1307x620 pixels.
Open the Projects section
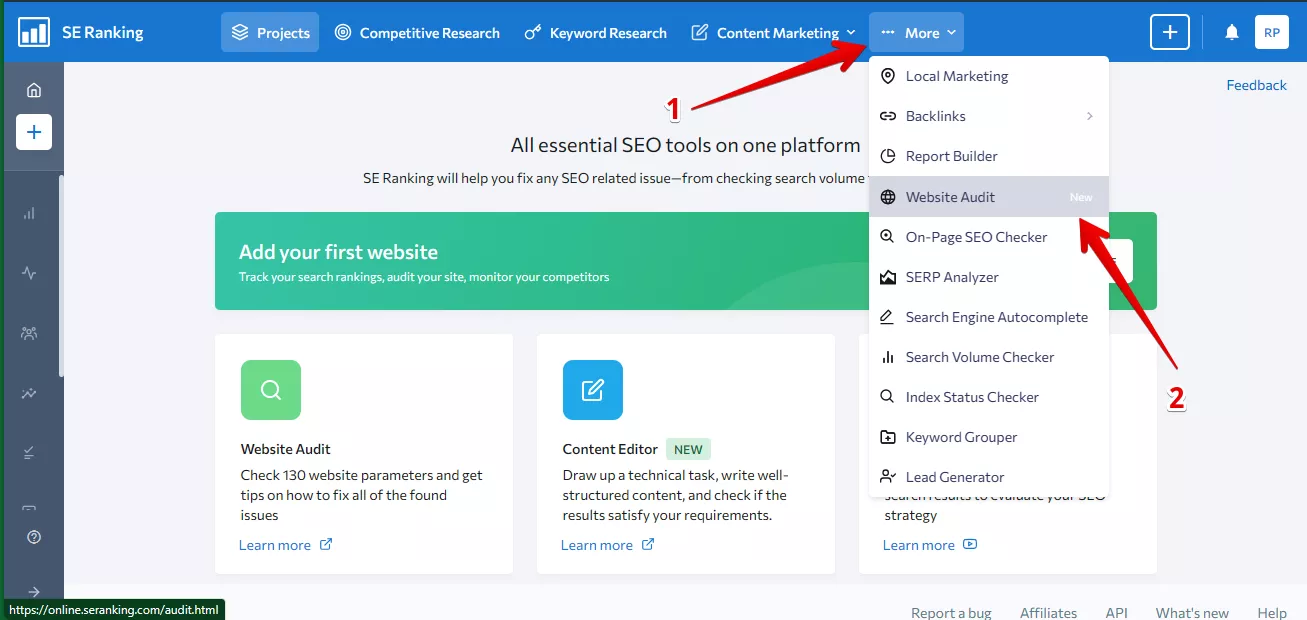coord(270,32)
